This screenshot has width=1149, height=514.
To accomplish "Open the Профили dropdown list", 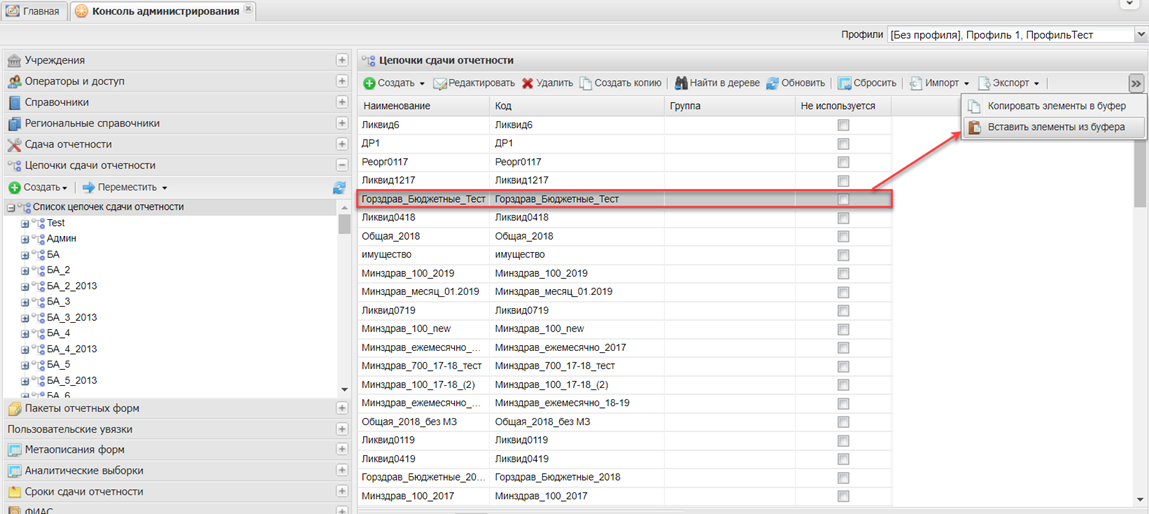I will [x=1140, y=35].
